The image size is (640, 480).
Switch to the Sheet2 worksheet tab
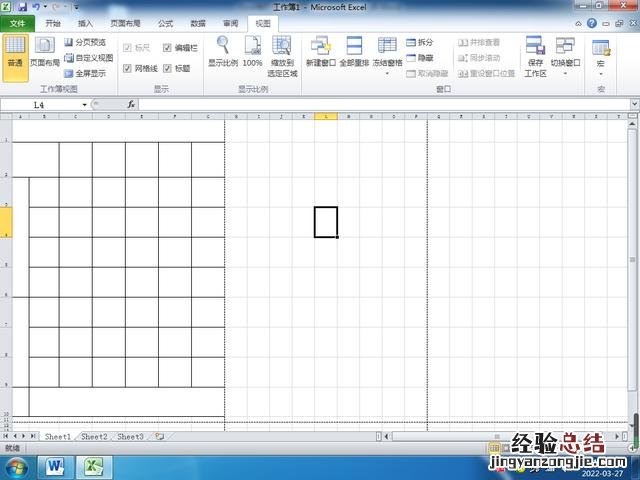(94, 437)
